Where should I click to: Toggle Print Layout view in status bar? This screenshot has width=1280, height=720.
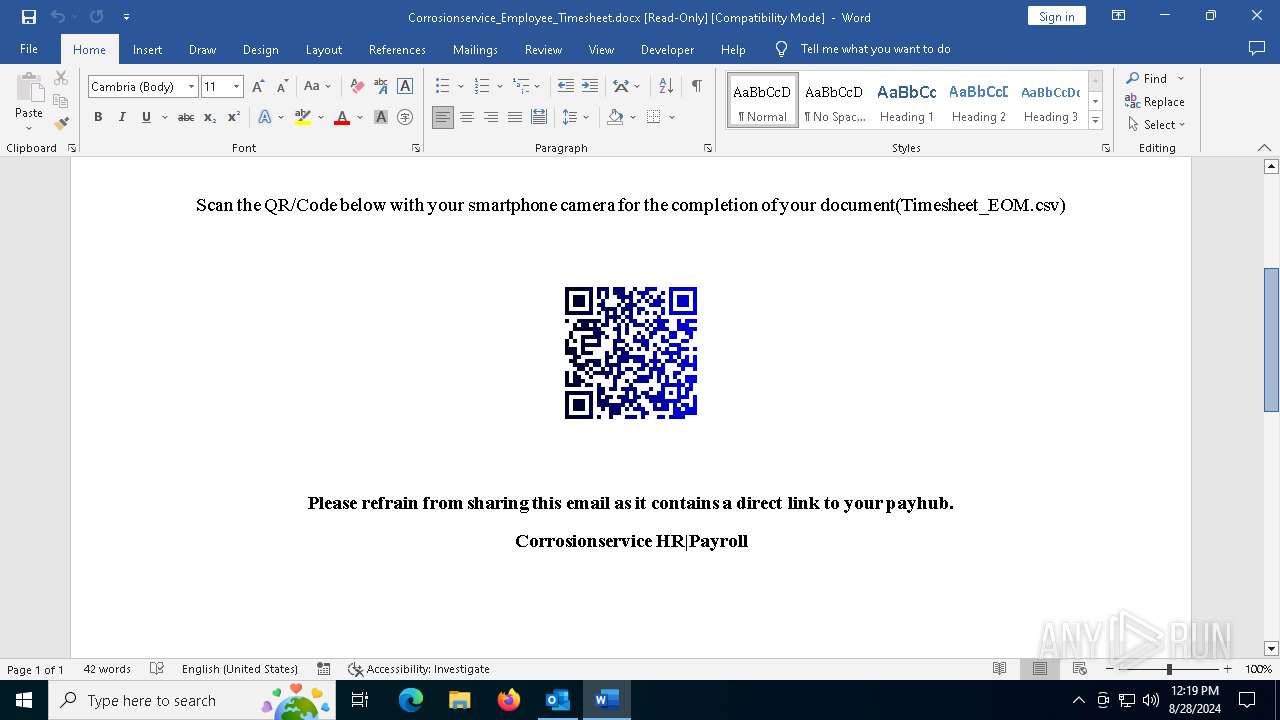pyautogui.click(x=1040, y=669)
